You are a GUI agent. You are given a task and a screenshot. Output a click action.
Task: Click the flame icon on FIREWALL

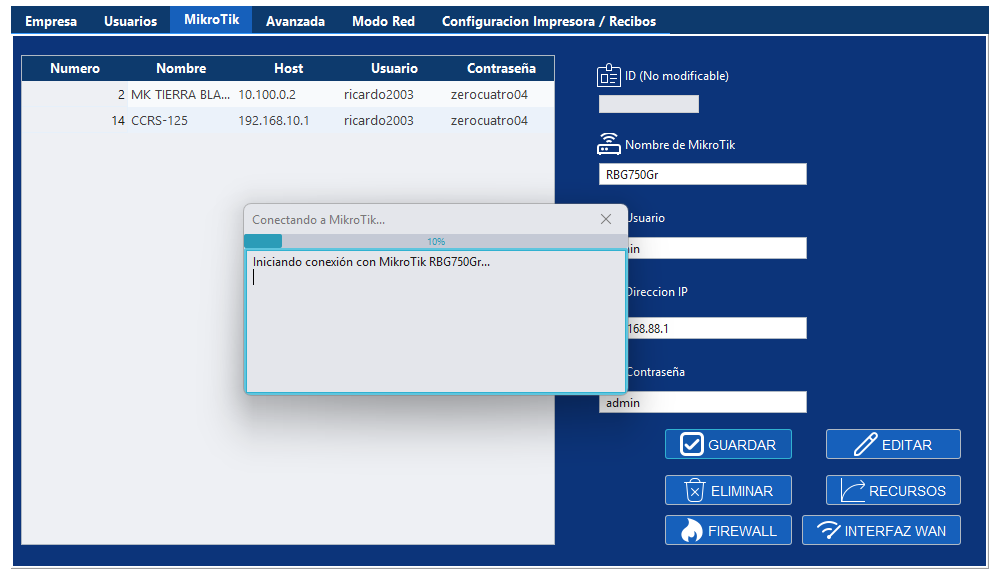click(689, 530)
